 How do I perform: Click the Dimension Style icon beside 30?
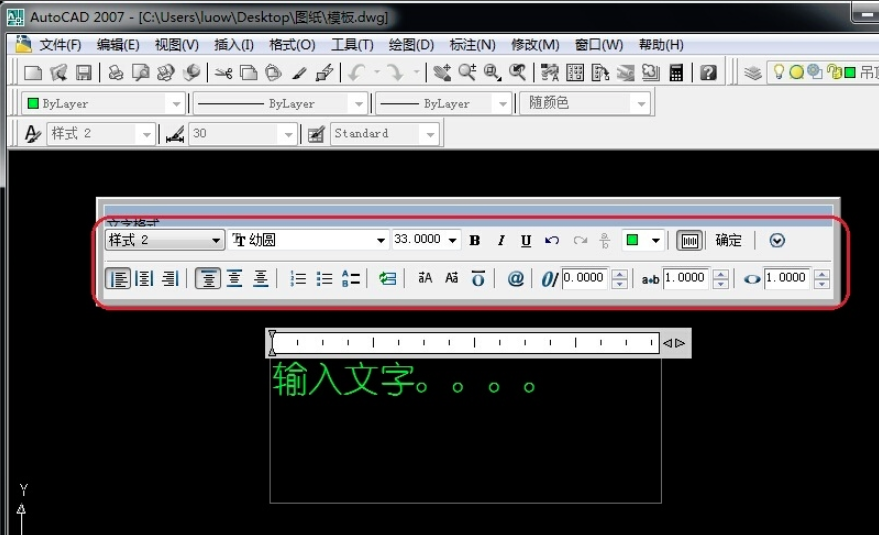coord(175,133)
